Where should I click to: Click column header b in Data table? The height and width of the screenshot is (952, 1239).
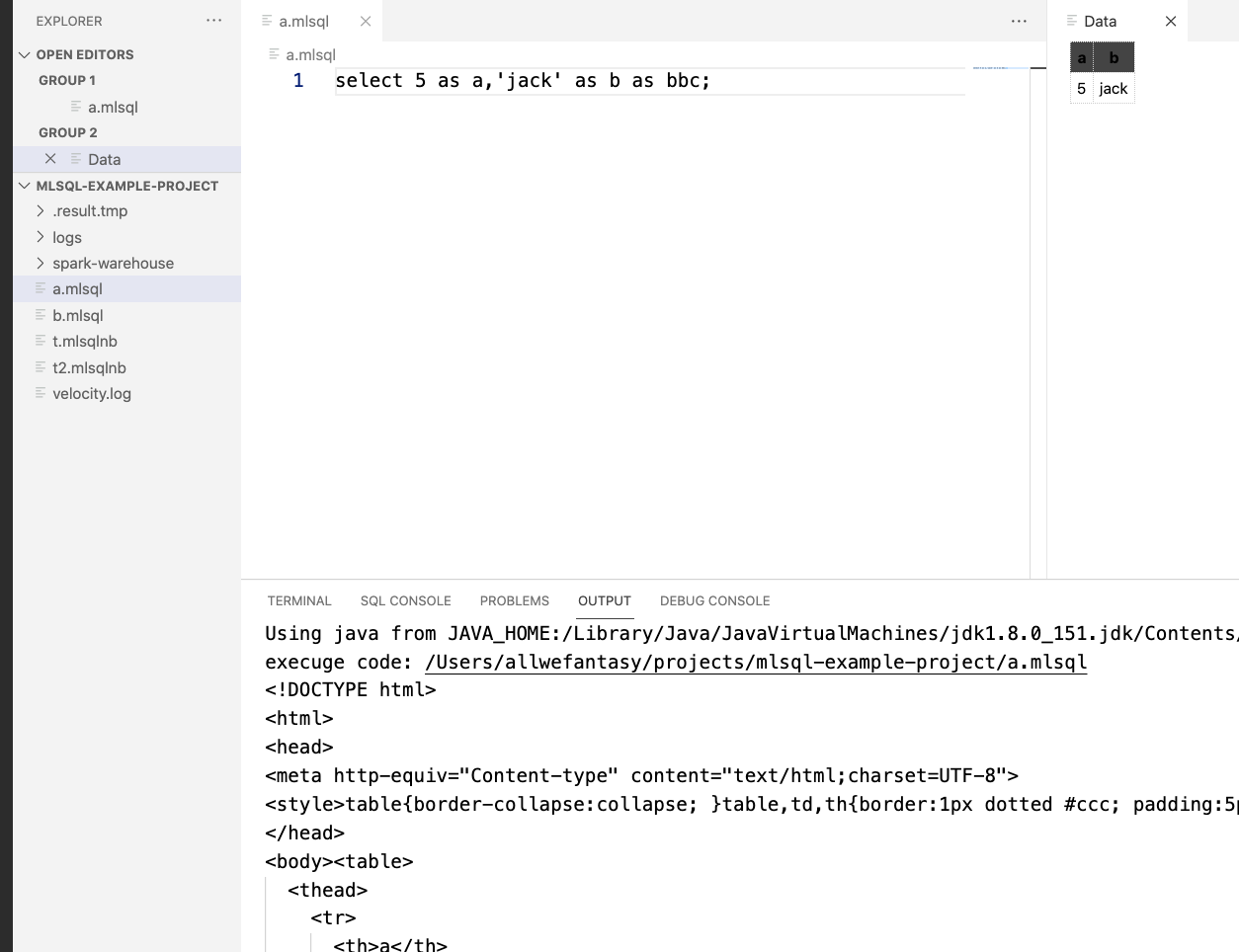(x=1114, y=57)
